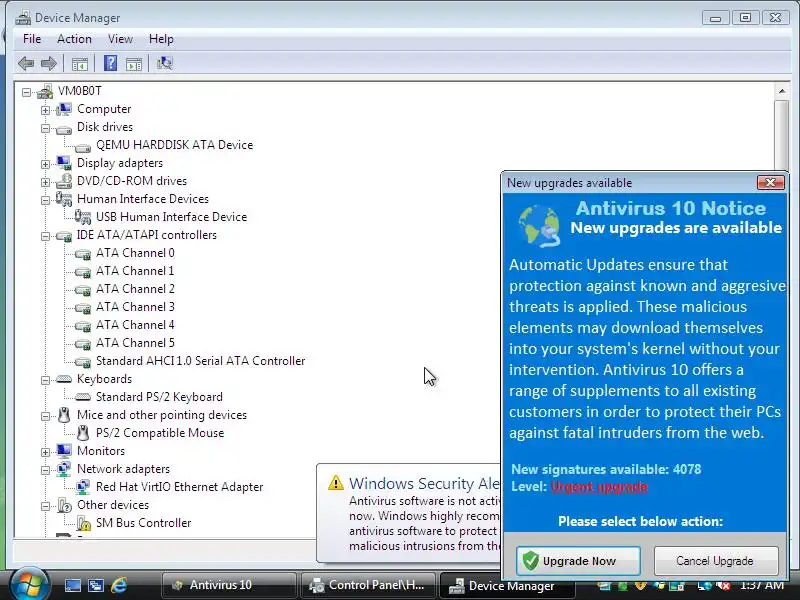Click the Cancel Upgrade button
Screen dimensions: 800x600
coord(716,561)
